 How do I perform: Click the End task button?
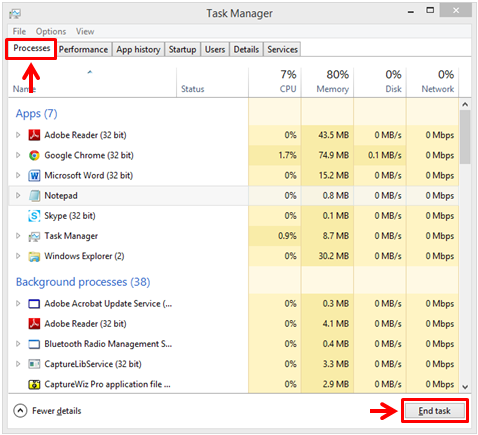435,411
